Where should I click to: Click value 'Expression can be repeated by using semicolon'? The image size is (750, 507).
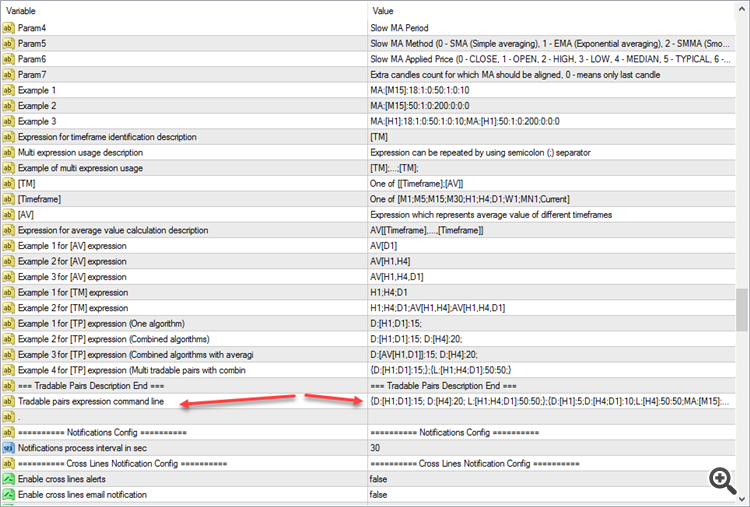(480, 153)
